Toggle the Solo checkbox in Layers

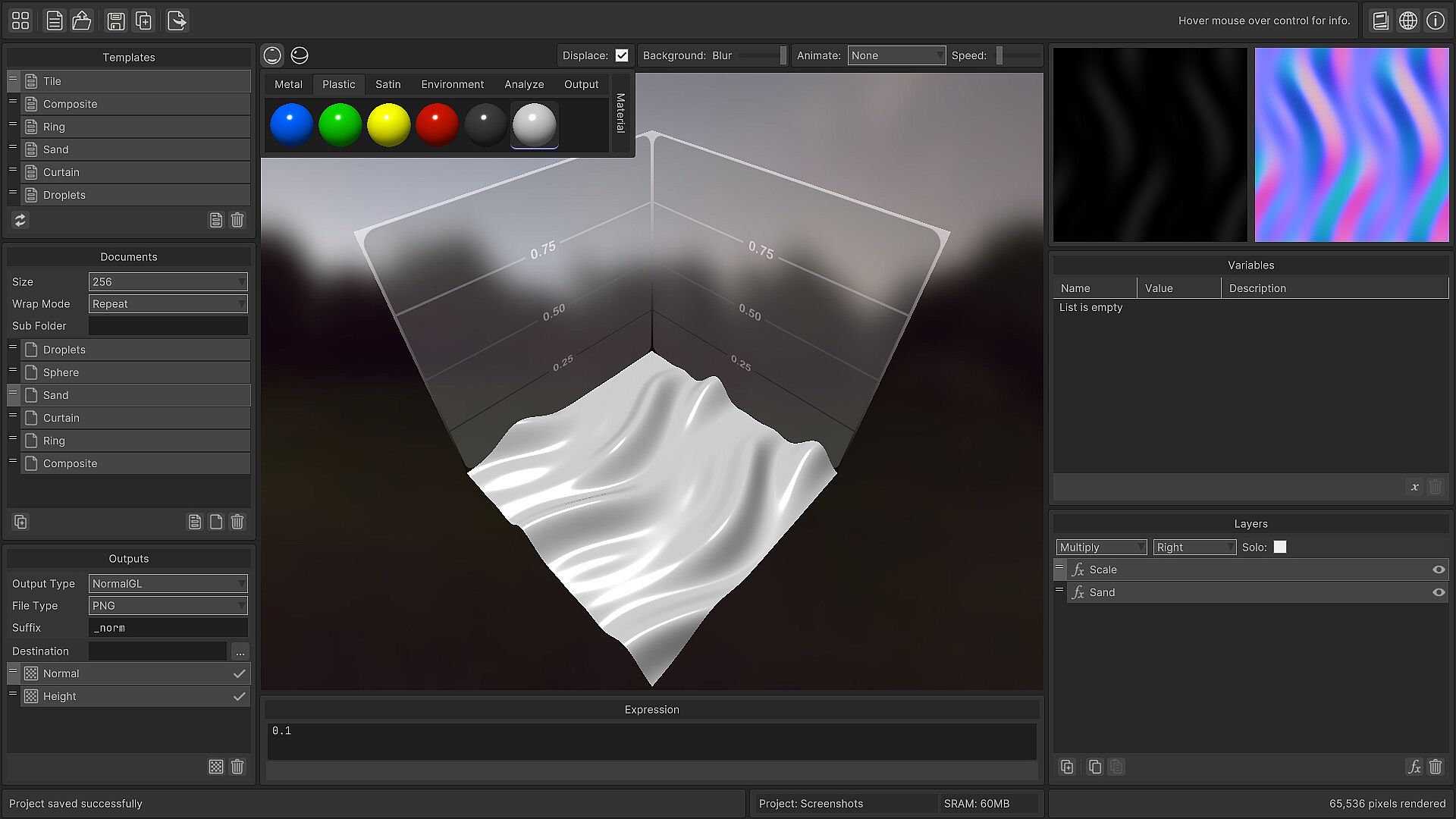pos(1280,547)
